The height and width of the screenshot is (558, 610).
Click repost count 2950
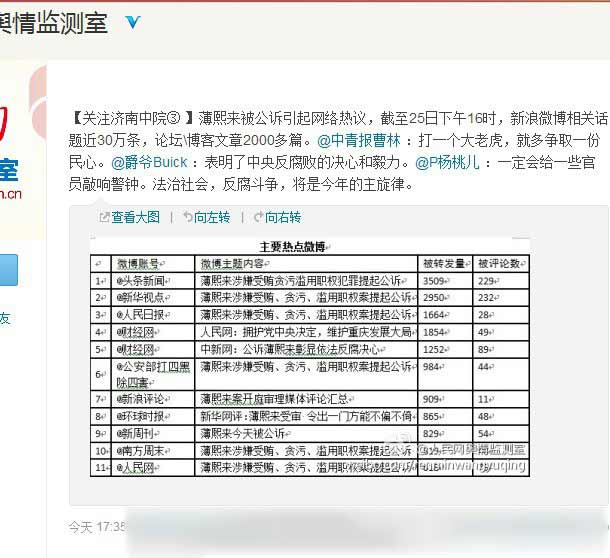click(434, 298)
